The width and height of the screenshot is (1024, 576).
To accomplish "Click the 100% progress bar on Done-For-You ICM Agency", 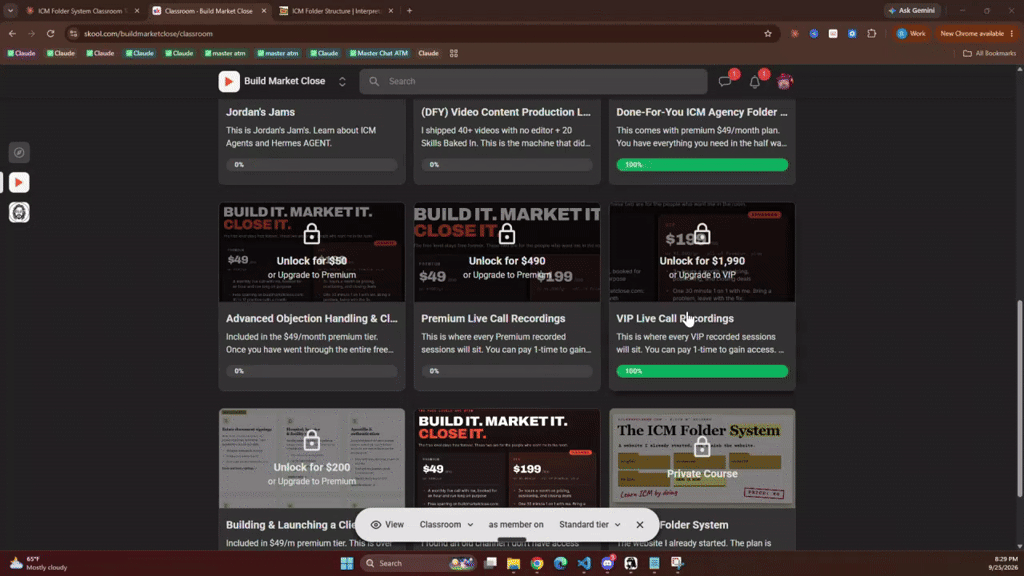I will tap(702, 165).
